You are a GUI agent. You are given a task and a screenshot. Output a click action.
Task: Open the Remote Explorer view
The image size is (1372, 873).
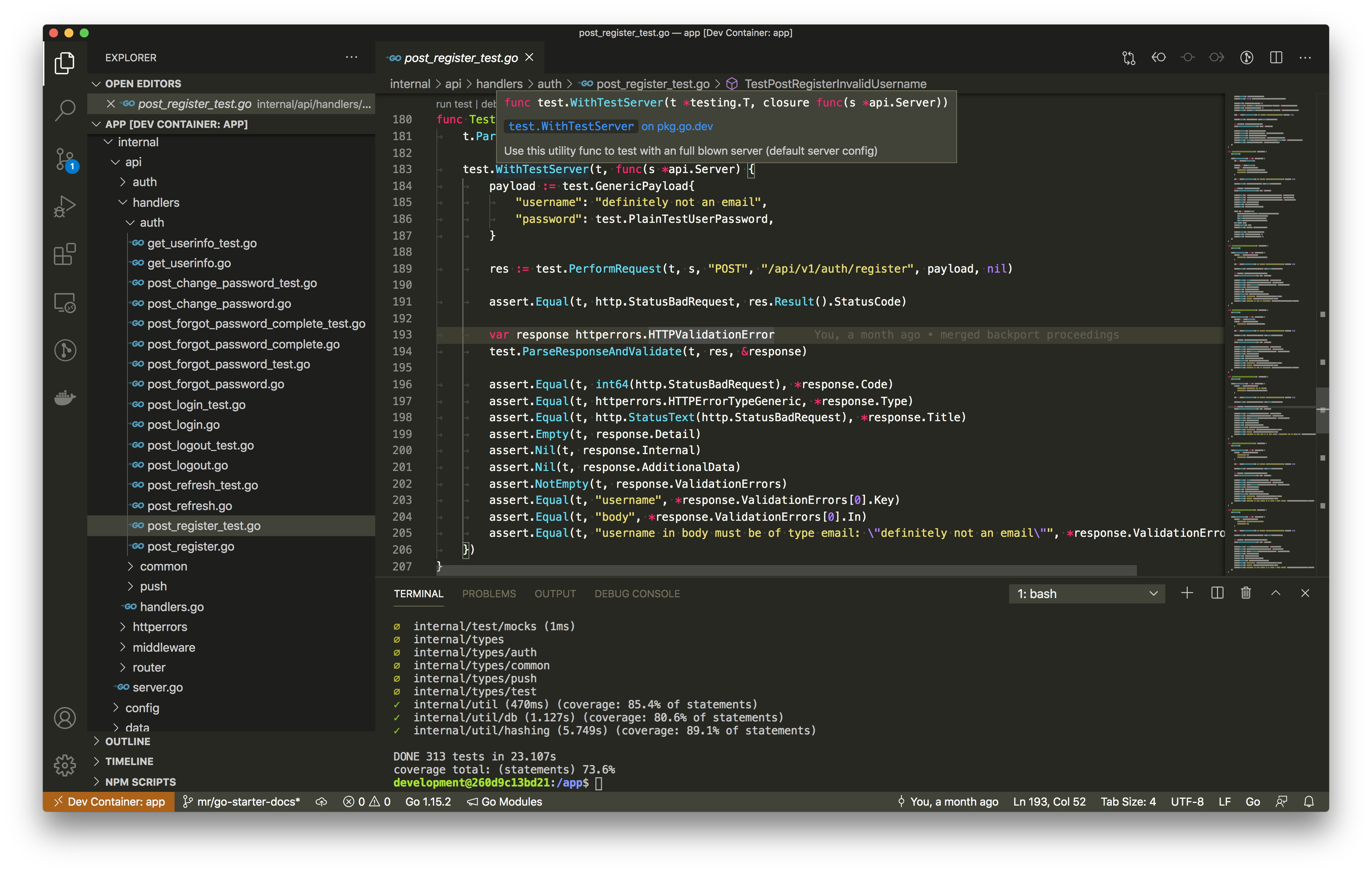(x=65, y=302)
